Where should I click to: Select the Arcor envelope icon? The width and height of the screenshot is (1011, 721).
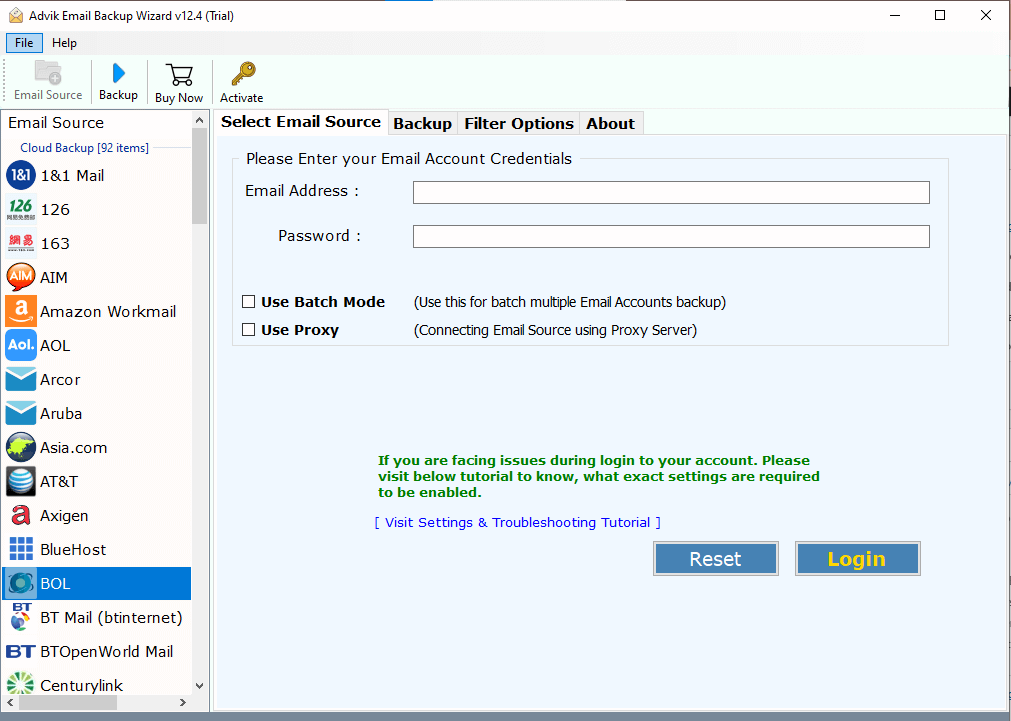(21, 379)
